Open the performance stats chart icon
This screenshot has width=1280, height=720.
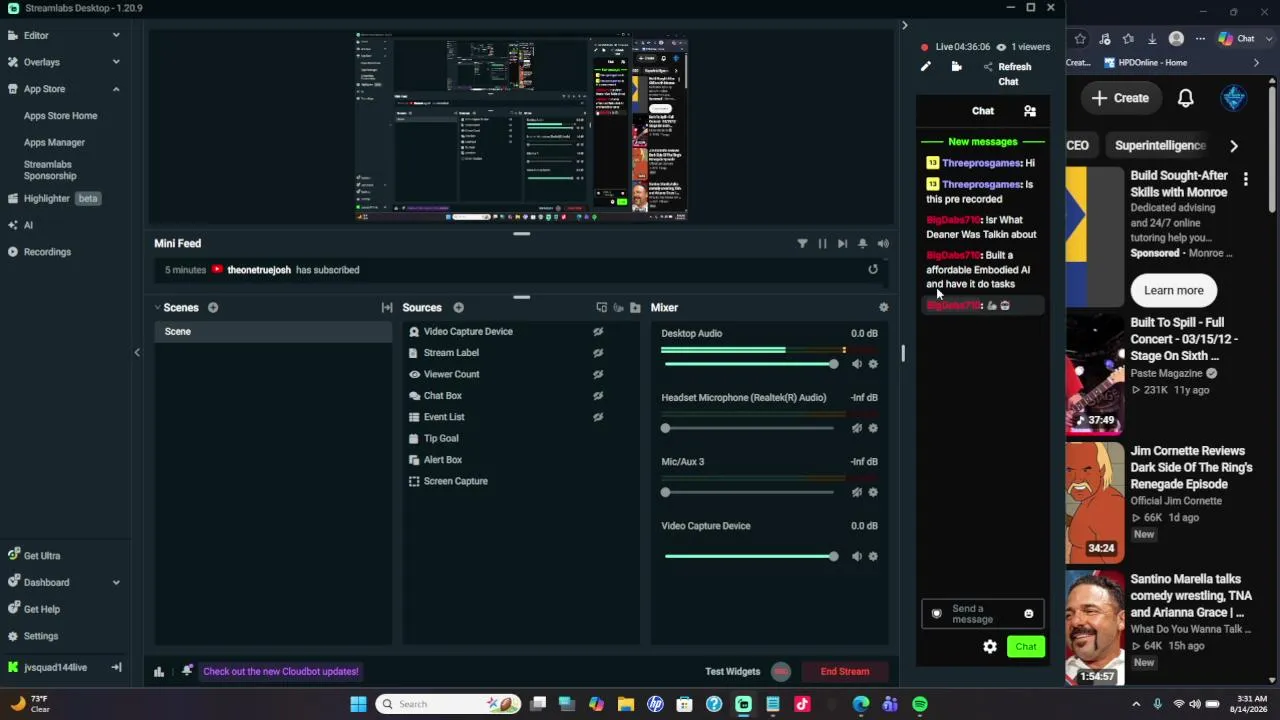point(159,671)
